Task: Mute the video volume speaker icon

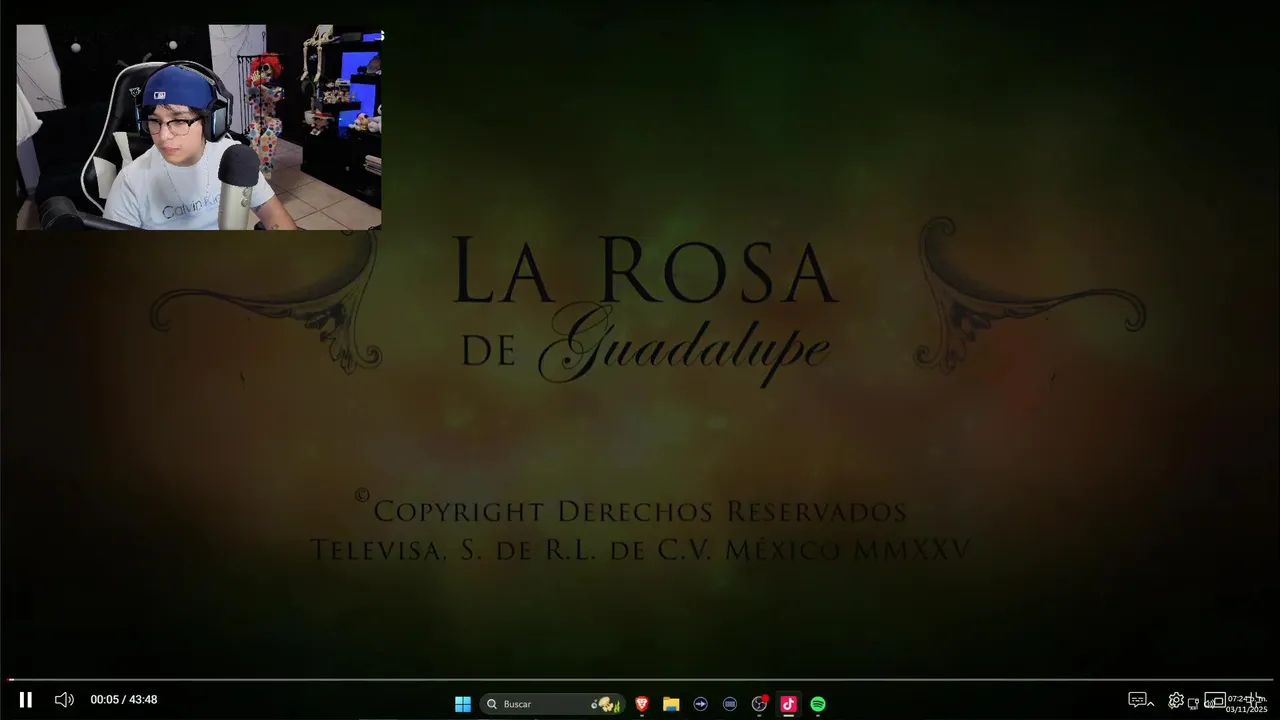Action: pos(64,700)
